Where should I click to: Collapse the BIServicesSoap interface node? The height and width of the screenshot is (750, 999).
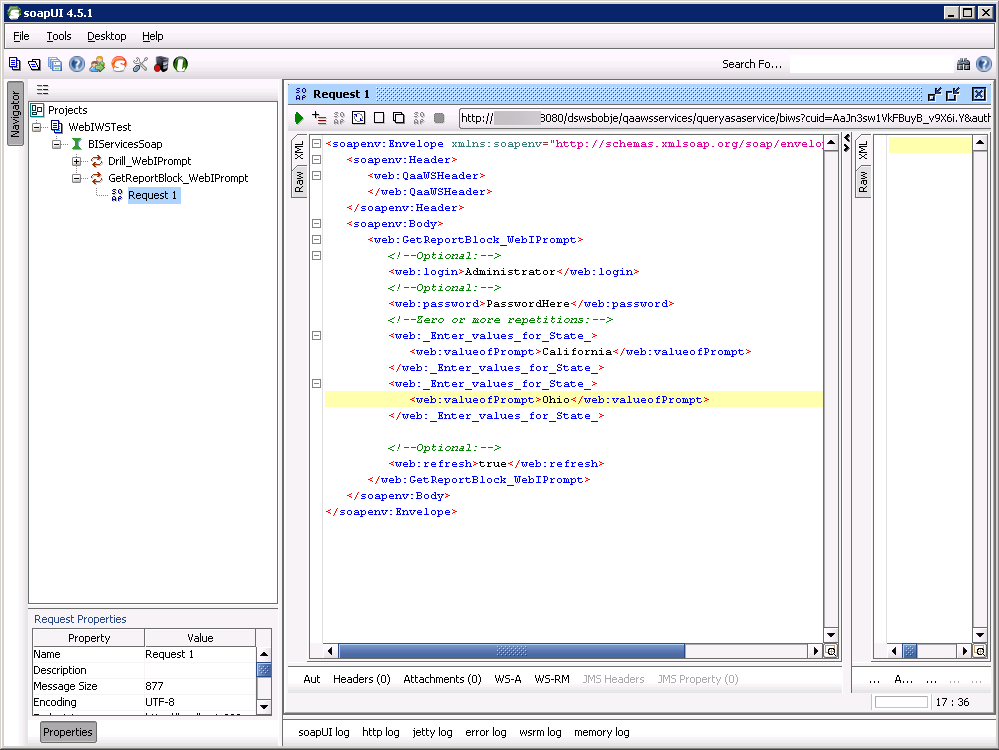click(57, 144)
